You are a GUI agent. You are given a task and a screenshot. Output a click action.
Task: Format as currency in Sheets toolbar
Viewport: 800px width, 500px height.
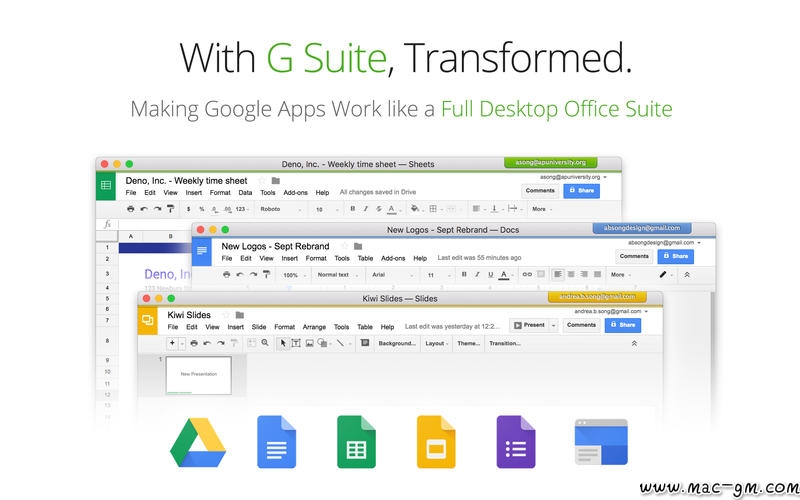(x=188, y=209)
